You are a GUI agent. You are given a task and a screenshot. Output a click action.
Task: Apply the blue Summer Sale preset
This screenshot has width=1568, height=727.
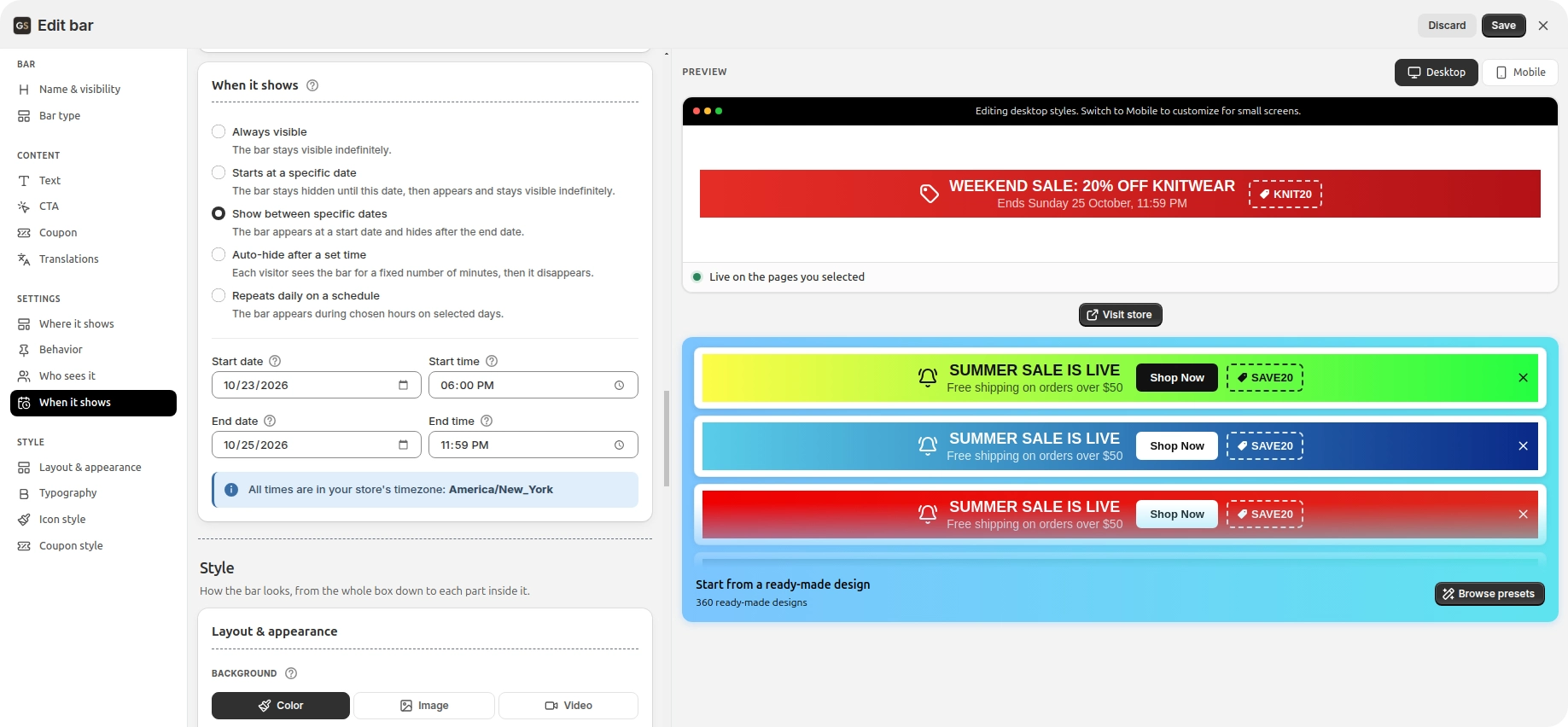(x=1120, y=446)
